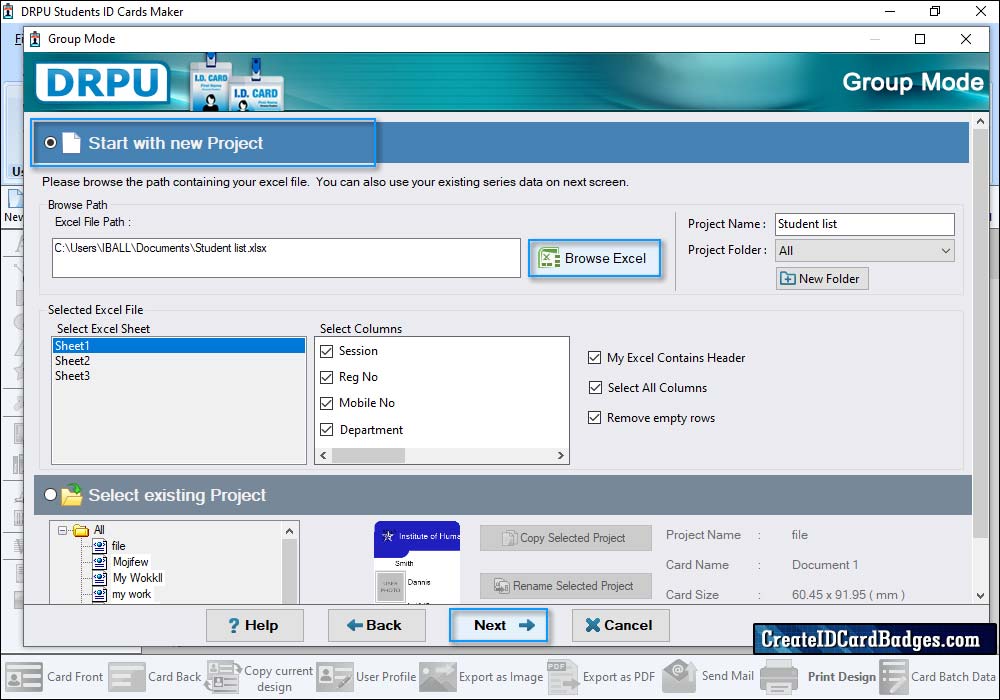Screen dimensions: 1000x700
Task: Open the Project Folder dropdown
Action: (x=864, y=251)
